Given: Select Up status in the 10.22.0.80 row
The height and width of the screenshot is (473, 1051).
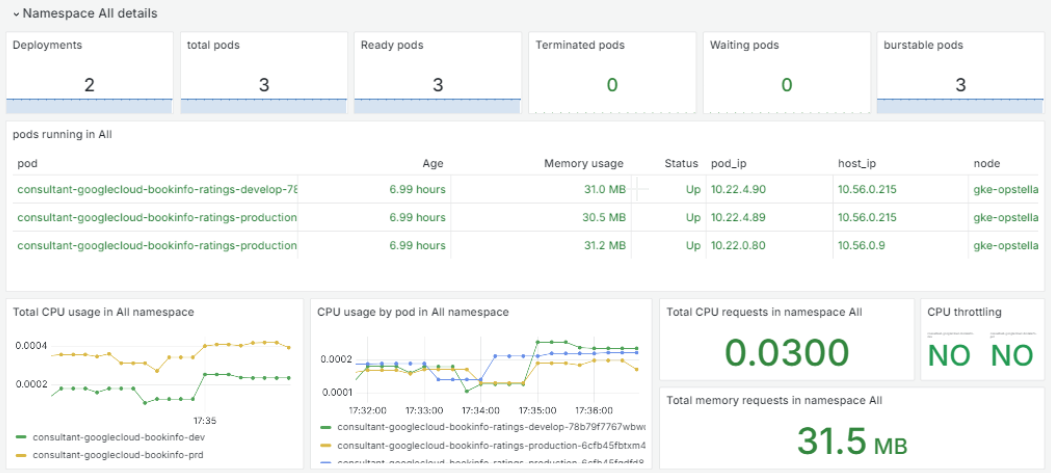Looking at the screenshot, I should (x=692, y=246).
